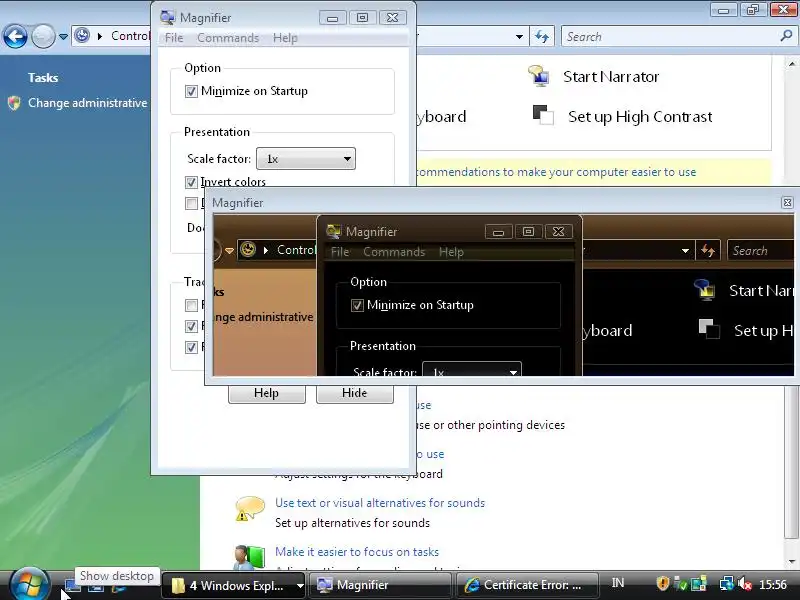800x600 pixels.
Task: Open the Windows Explorer taskbar group
Action: click(x=233, y=585)
